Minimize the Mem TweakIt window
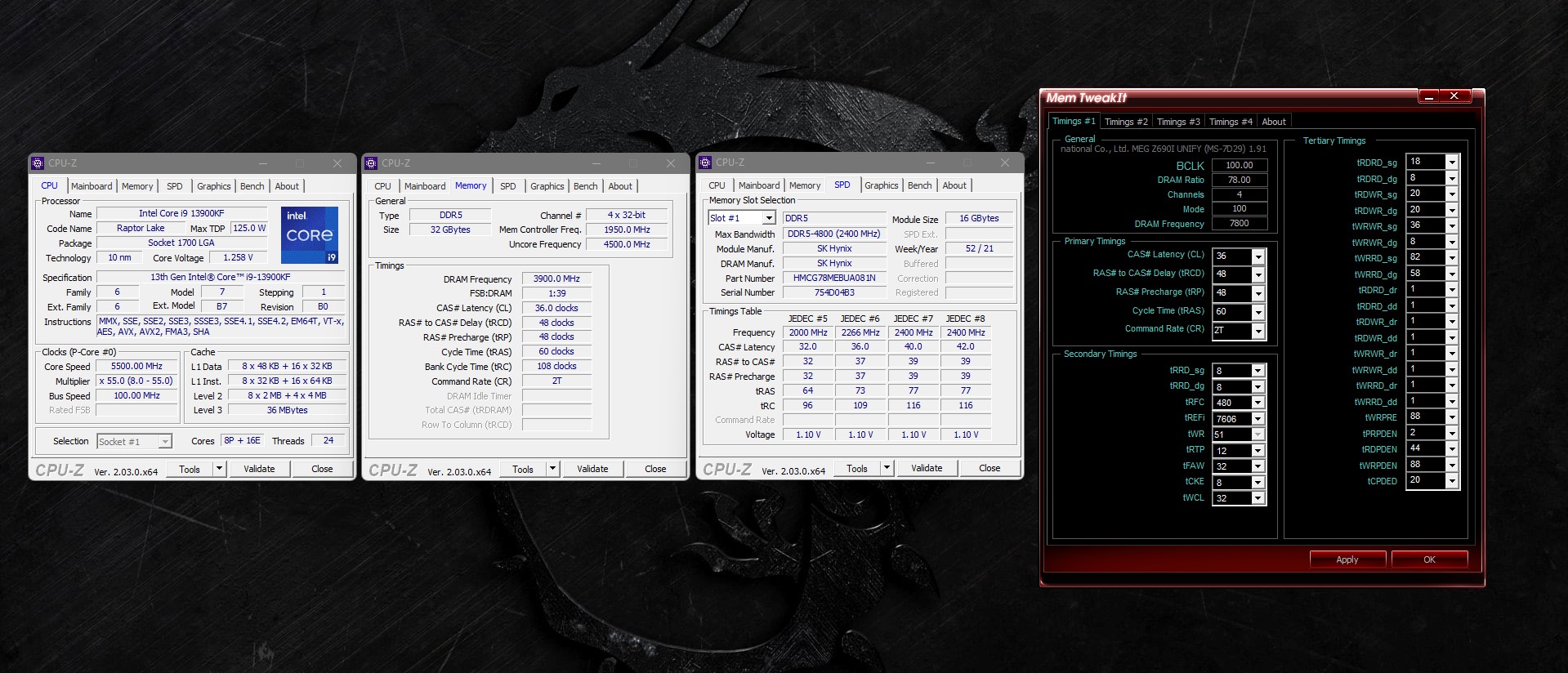The height and width of the screenshot is (673, 1568). click(1428, 96)
